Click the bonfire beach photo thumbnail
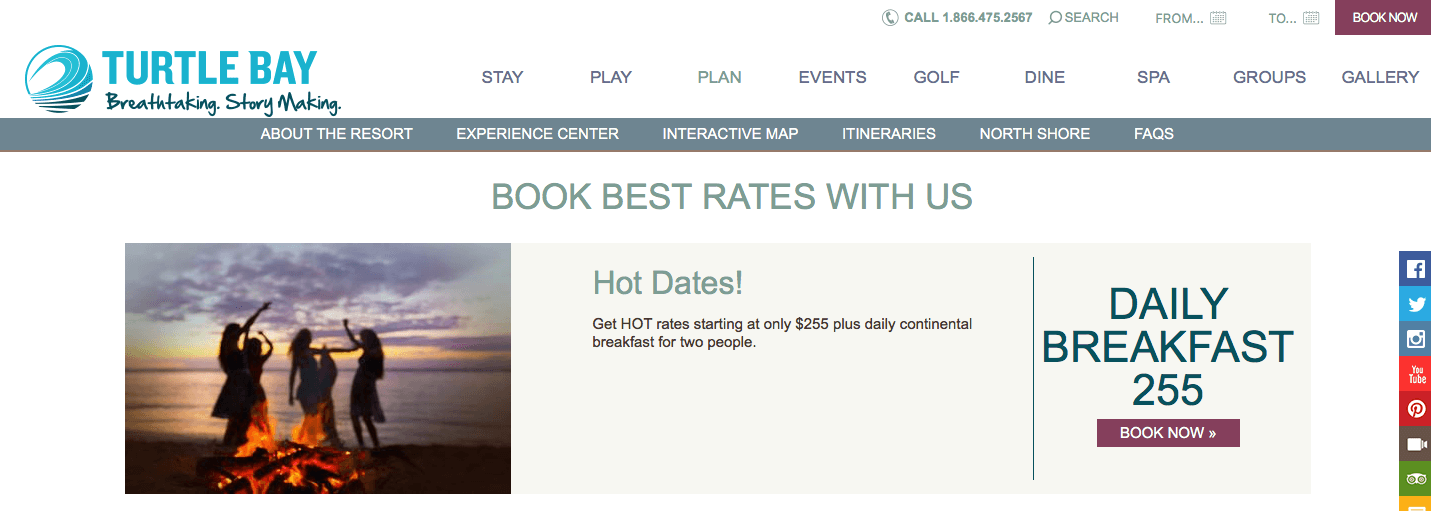The width and height of the screenshot is (1431, 511). pos(318,368)
